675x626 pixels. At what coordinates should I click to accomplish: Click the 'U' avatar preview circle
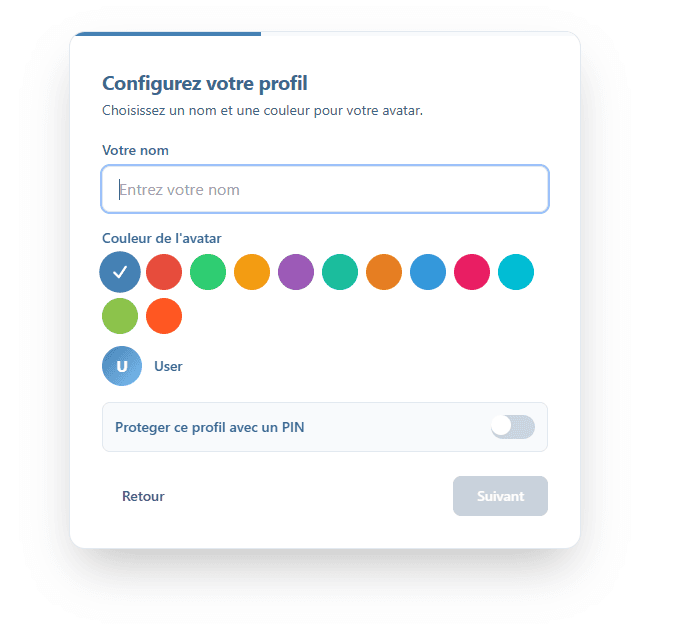(122, 366)
